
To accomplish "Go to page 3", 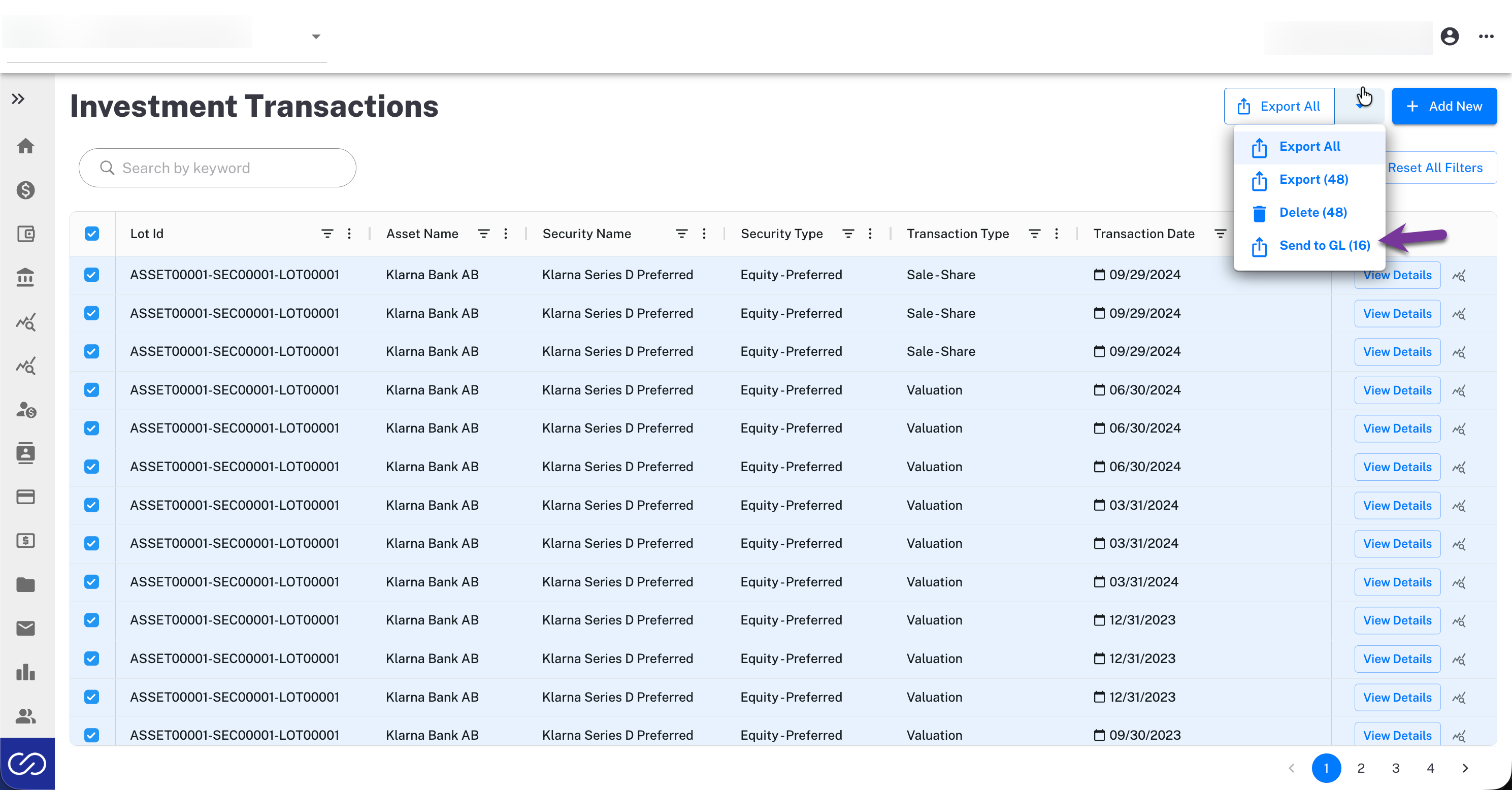I will [1396, 768].
